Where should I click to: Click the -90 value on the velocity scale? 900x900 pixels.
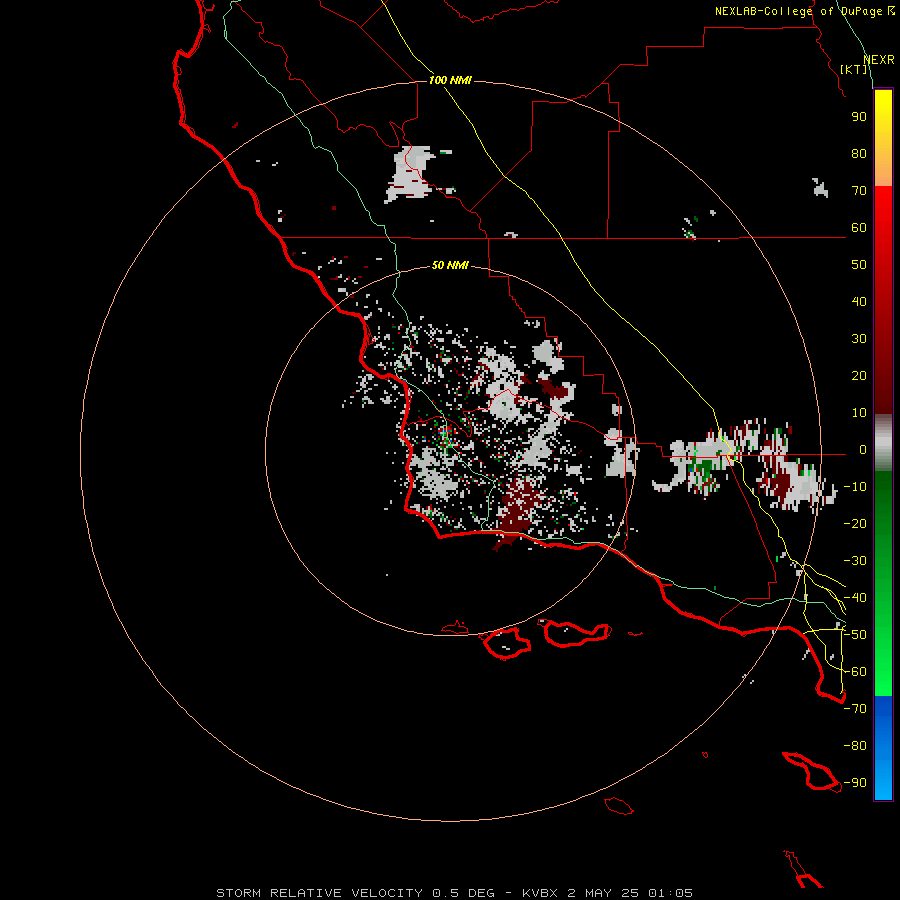pos(855,783)
